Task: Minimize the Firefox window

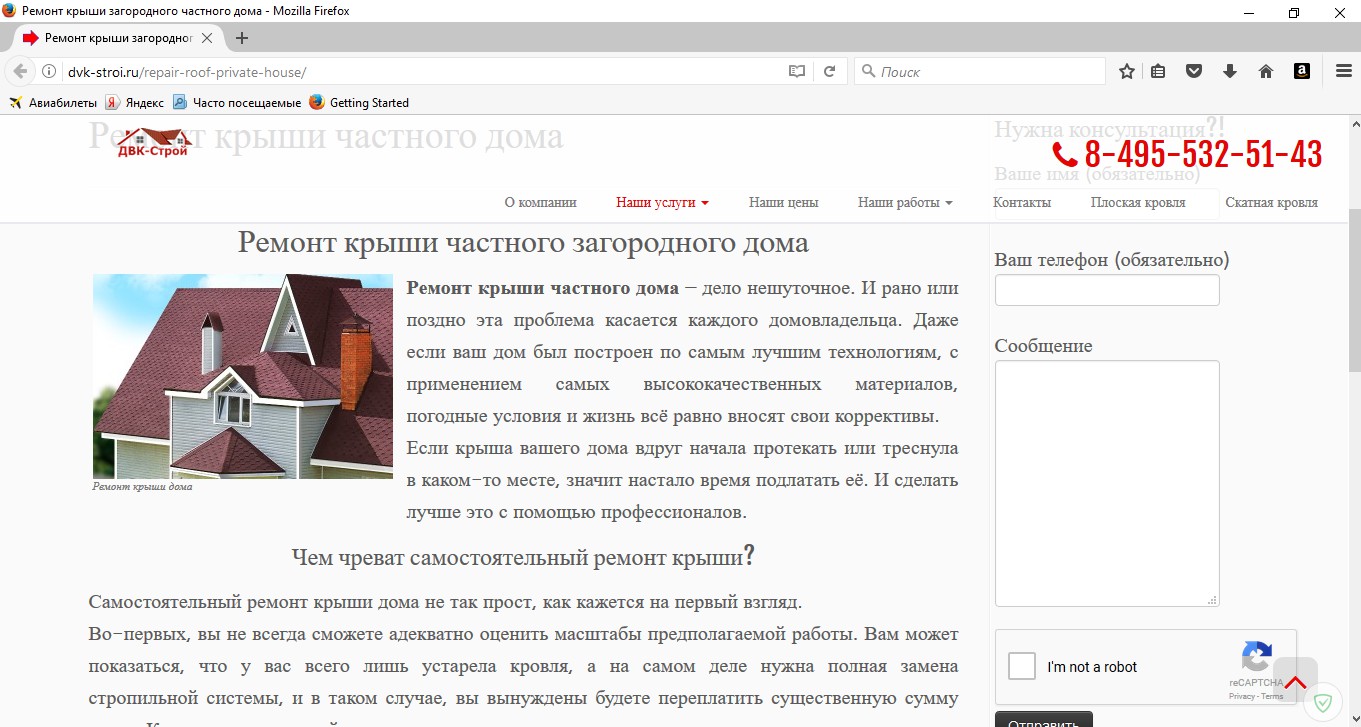Action: click(x=1248, y=12)
